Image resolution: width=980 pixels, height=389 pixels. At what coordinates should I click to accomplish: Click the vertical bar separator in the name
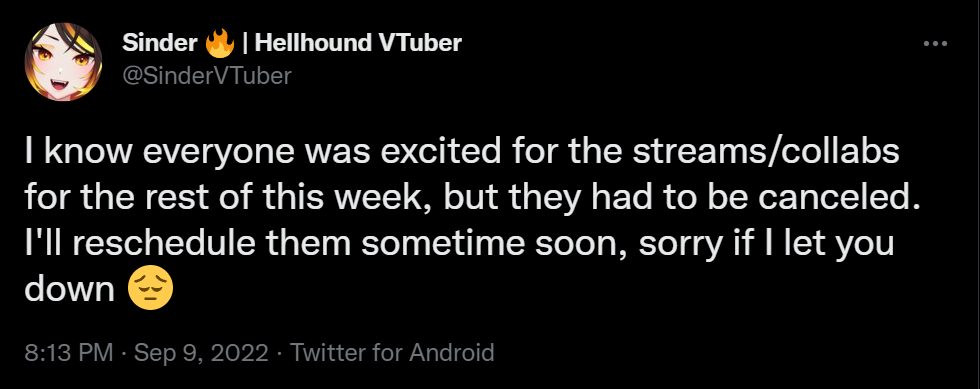pyautogui.click(x=245, y=44)
